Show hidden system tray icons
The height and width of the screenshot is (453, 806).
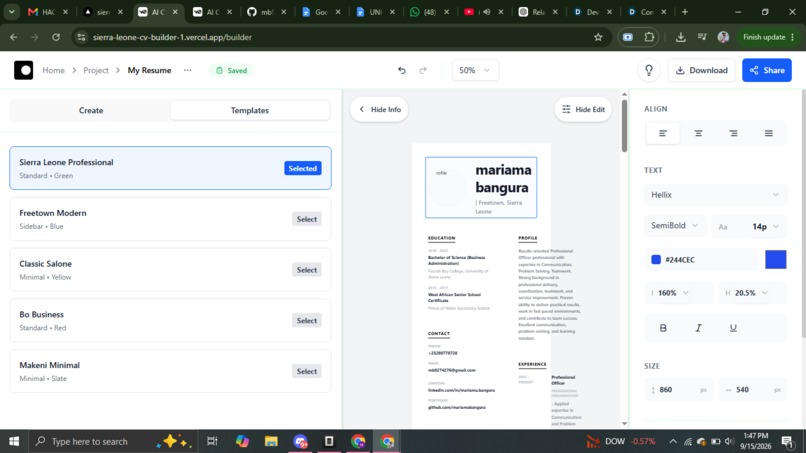click(x=672, y=441)
